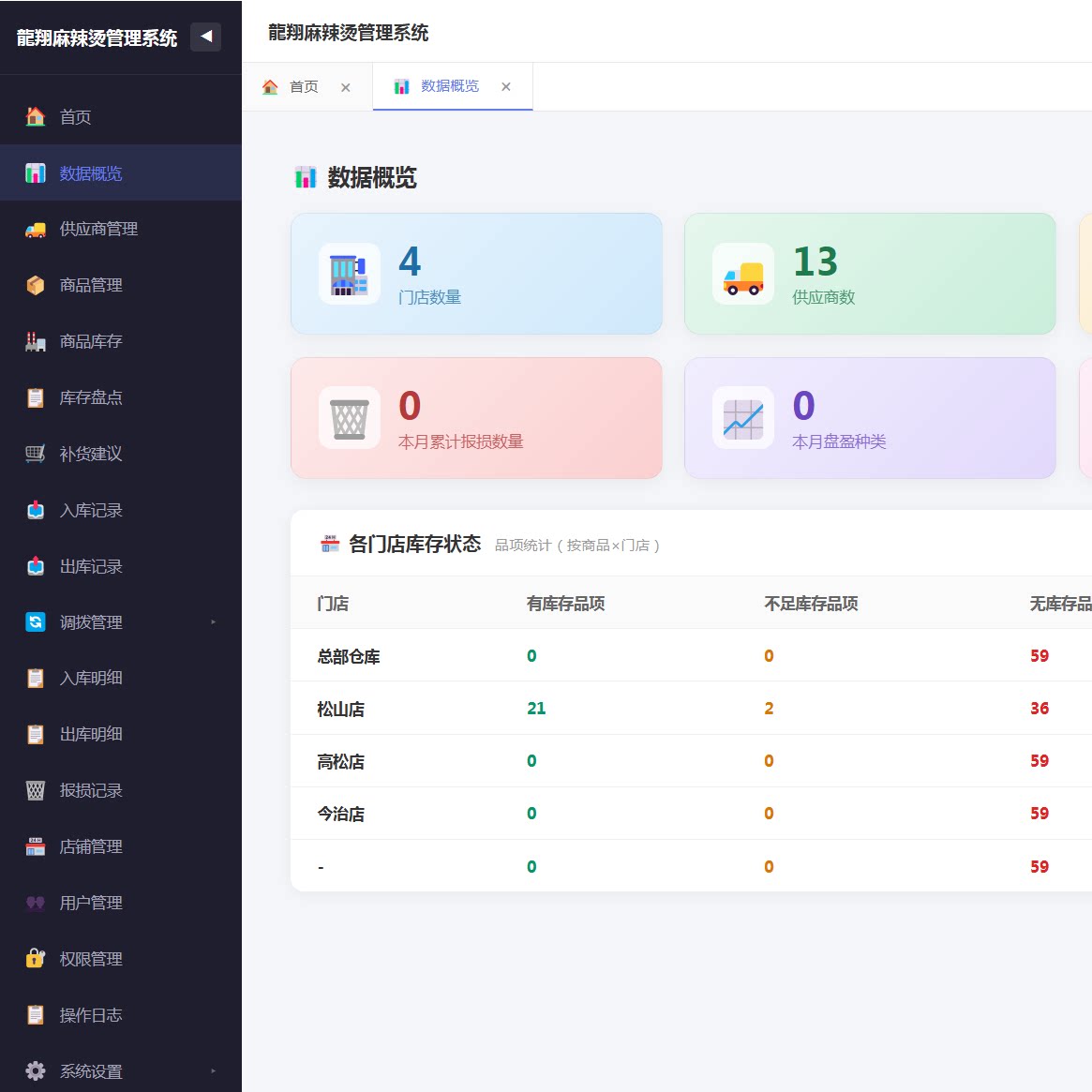The height and width of the screenshot is (1092, 1092).
Task: Click the lock icon beside 权限管理
Action: click(x=35, y=959)
